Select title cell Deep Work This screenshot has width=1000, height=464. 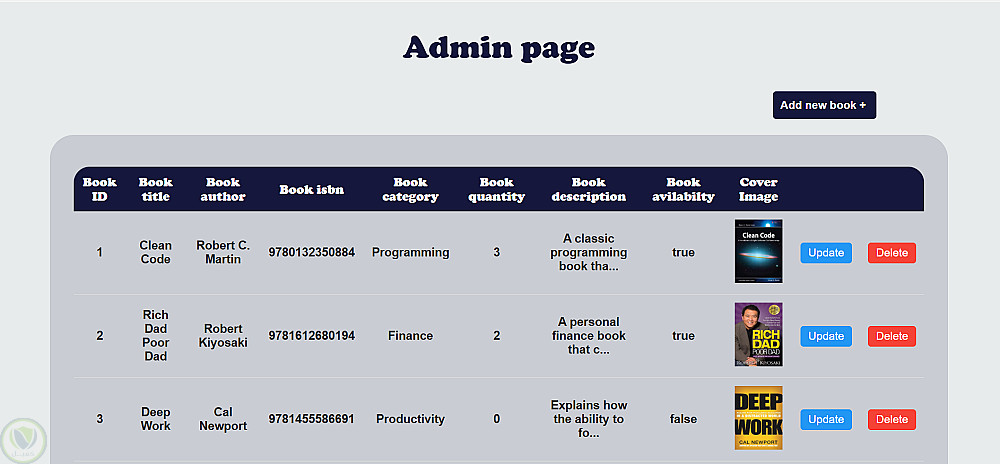point(156,419)
